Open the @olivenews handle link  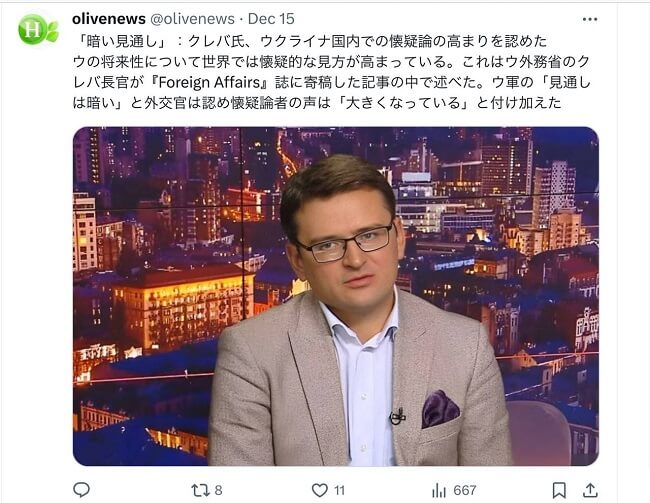pyautogui.click(x=192, y=19)
